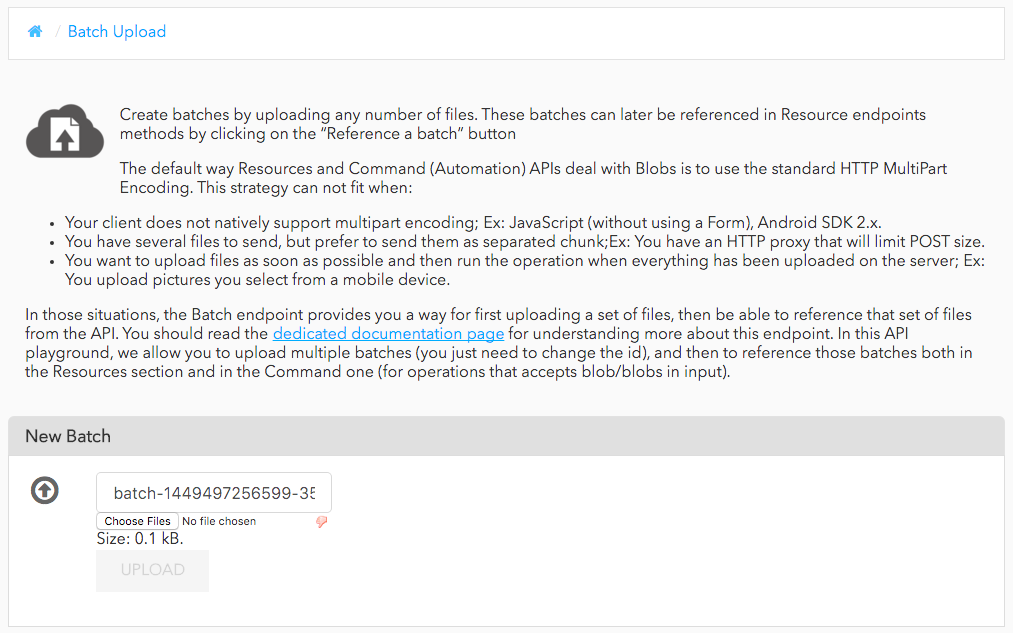Image resolution: width=1013 pixels, height=633 pixels.
Task: Go to home via breadcrumb house icon
Action: pos(35,32)
